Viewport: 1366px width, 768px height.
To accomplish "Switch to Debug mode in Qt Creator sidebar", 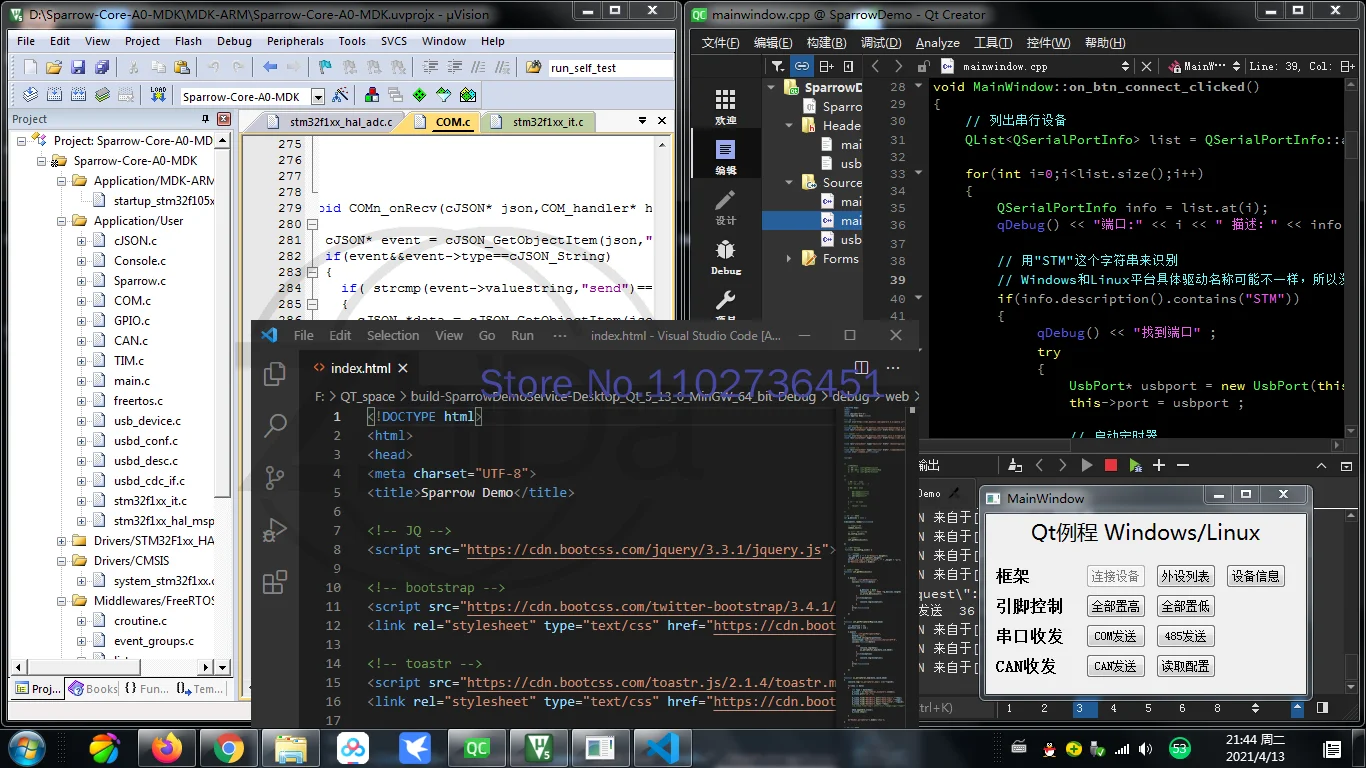I will pyautogui.click(x=726, y=255).
